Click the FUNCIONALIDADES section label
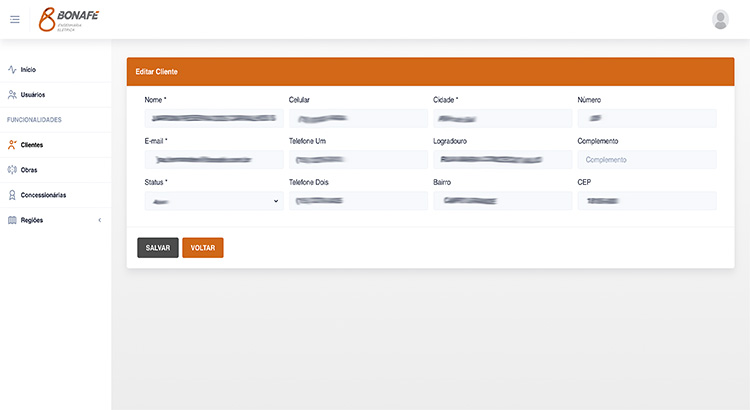The width and height of the screenshot is (750, 410). pos(34,120)
